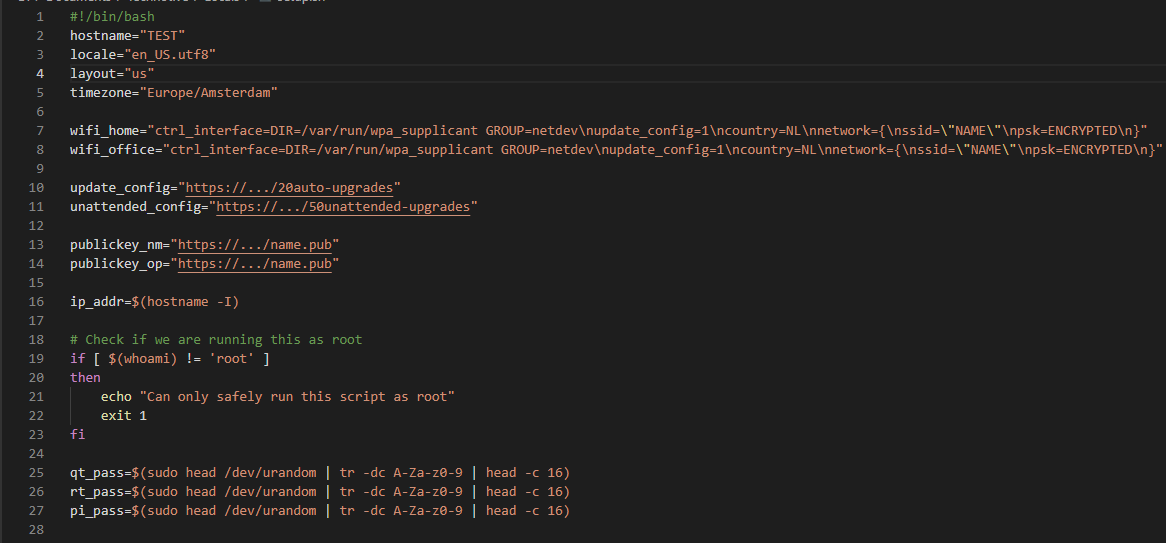Click line number 28 in the gutter

click(36, 530)
